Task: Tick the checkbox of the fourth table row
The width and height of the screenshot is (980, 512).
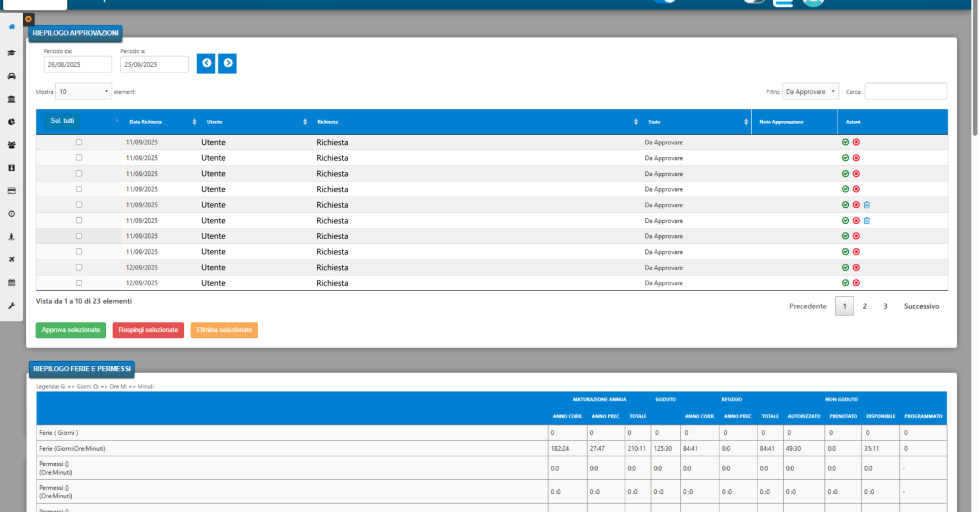Action: pyautogui.click(x=79, y=189)
